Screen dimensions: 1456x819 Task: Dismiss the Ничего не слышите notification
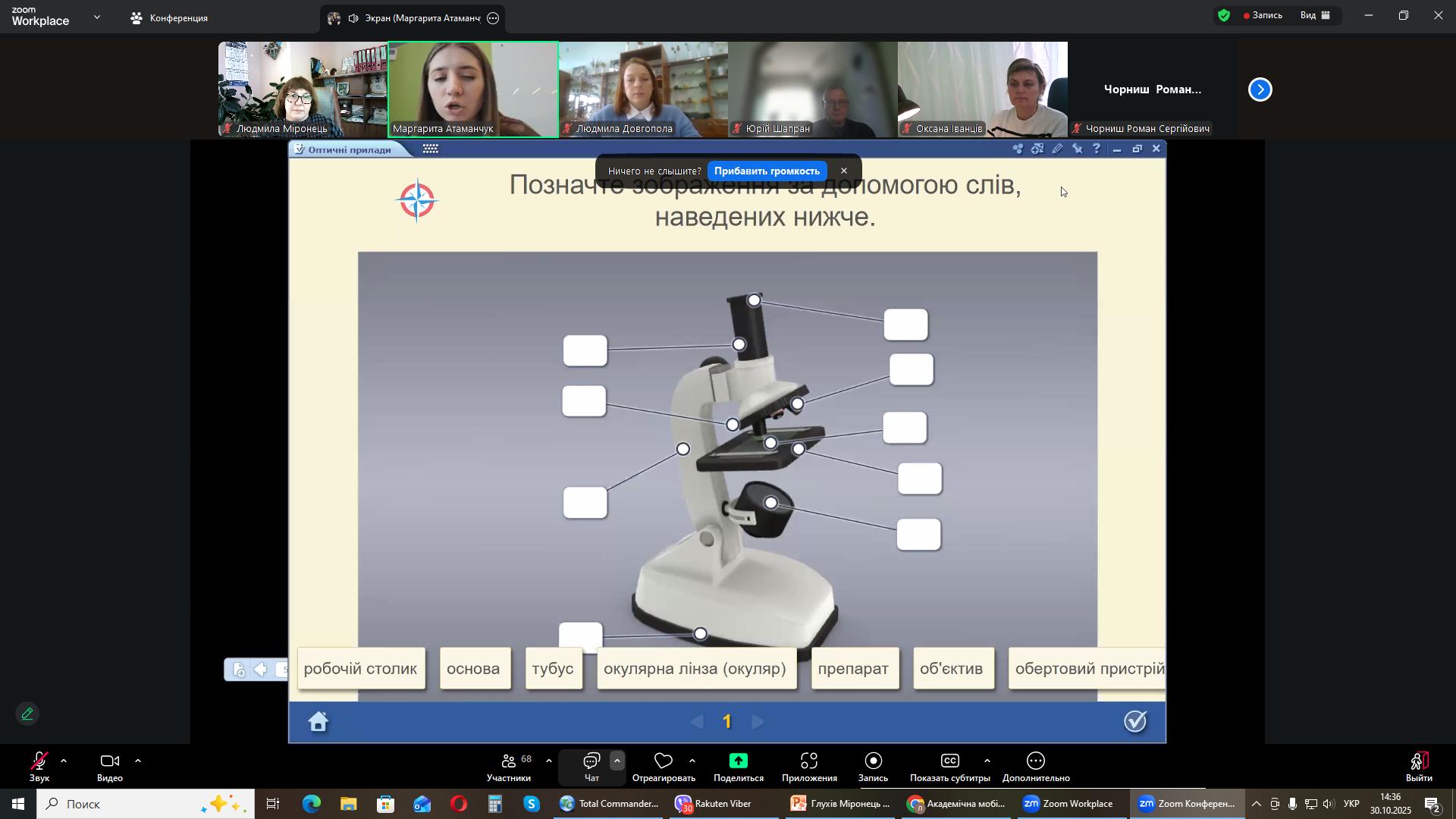tap(844, 171)
